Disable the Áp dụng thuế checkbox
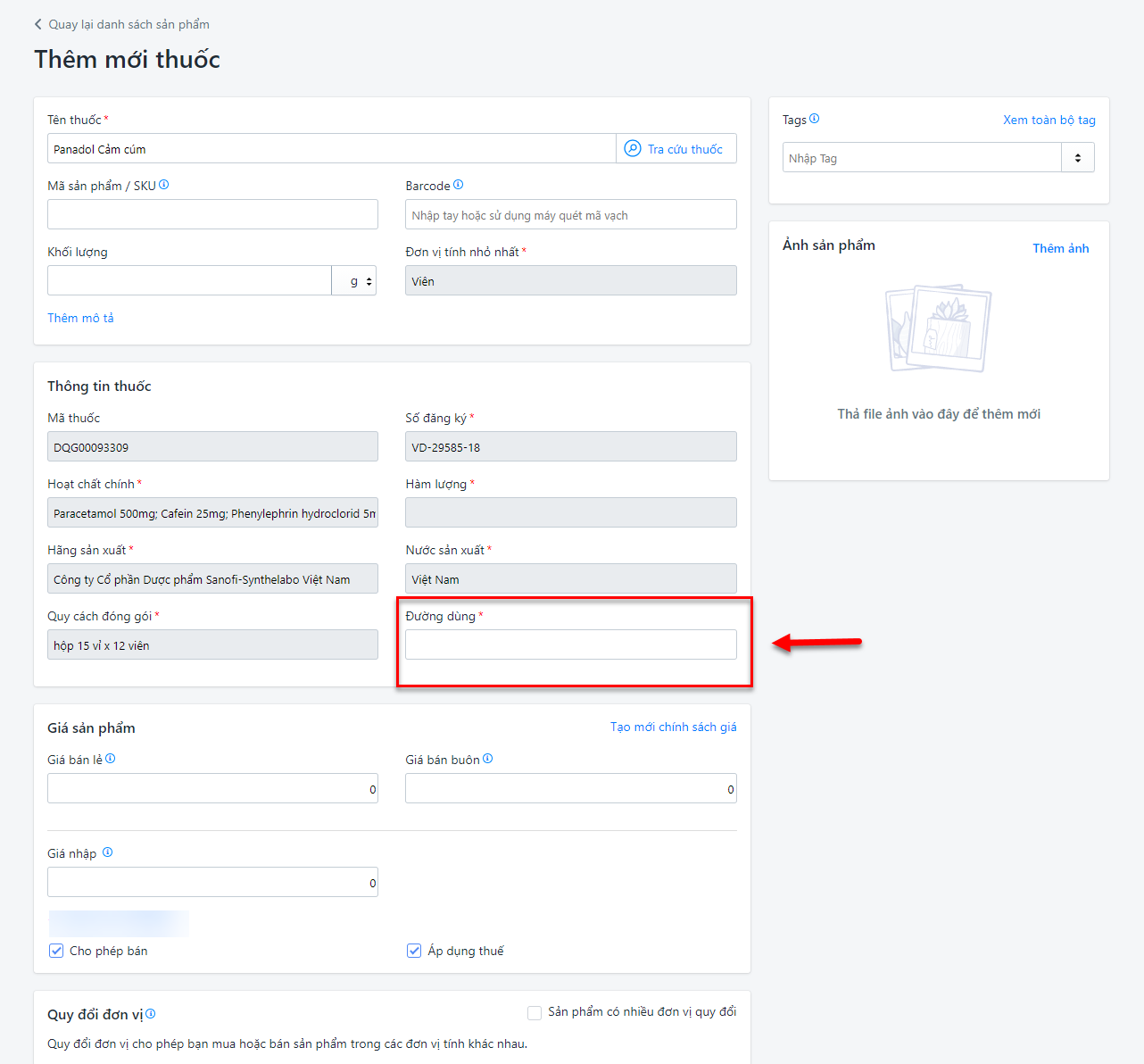The width and height of the screenshot is (1144, 1064). pos(414,951)
